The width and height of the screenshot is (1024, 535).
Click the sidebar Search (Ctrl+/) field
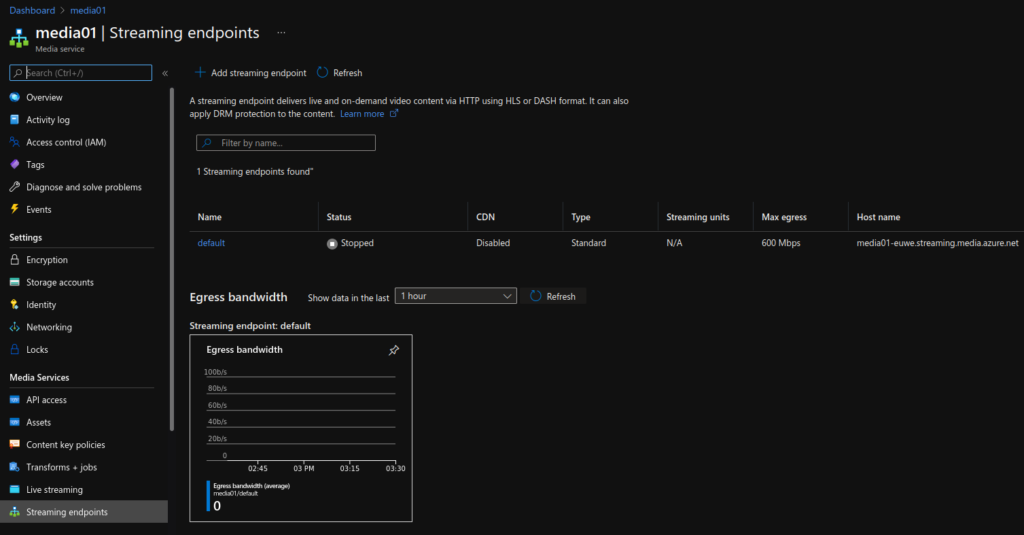point(80,73)
